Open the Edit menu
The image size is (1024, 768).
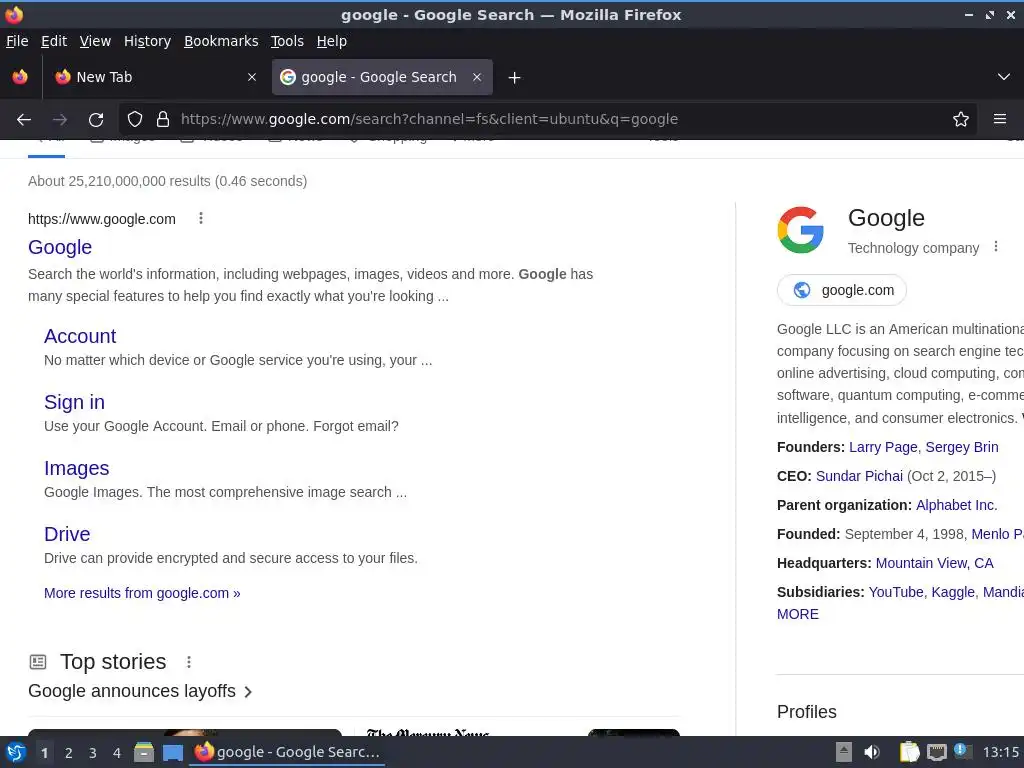tap(54, 41)
